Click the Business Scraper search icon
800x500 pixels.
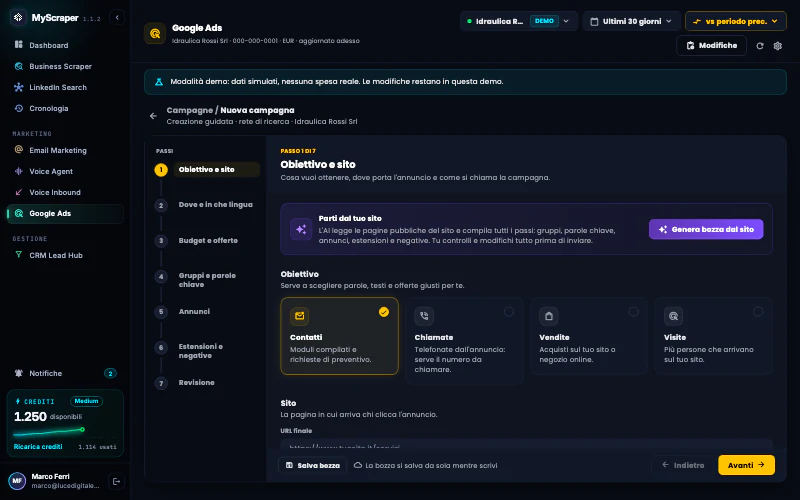pyautogui.click(x=19, y=66)
